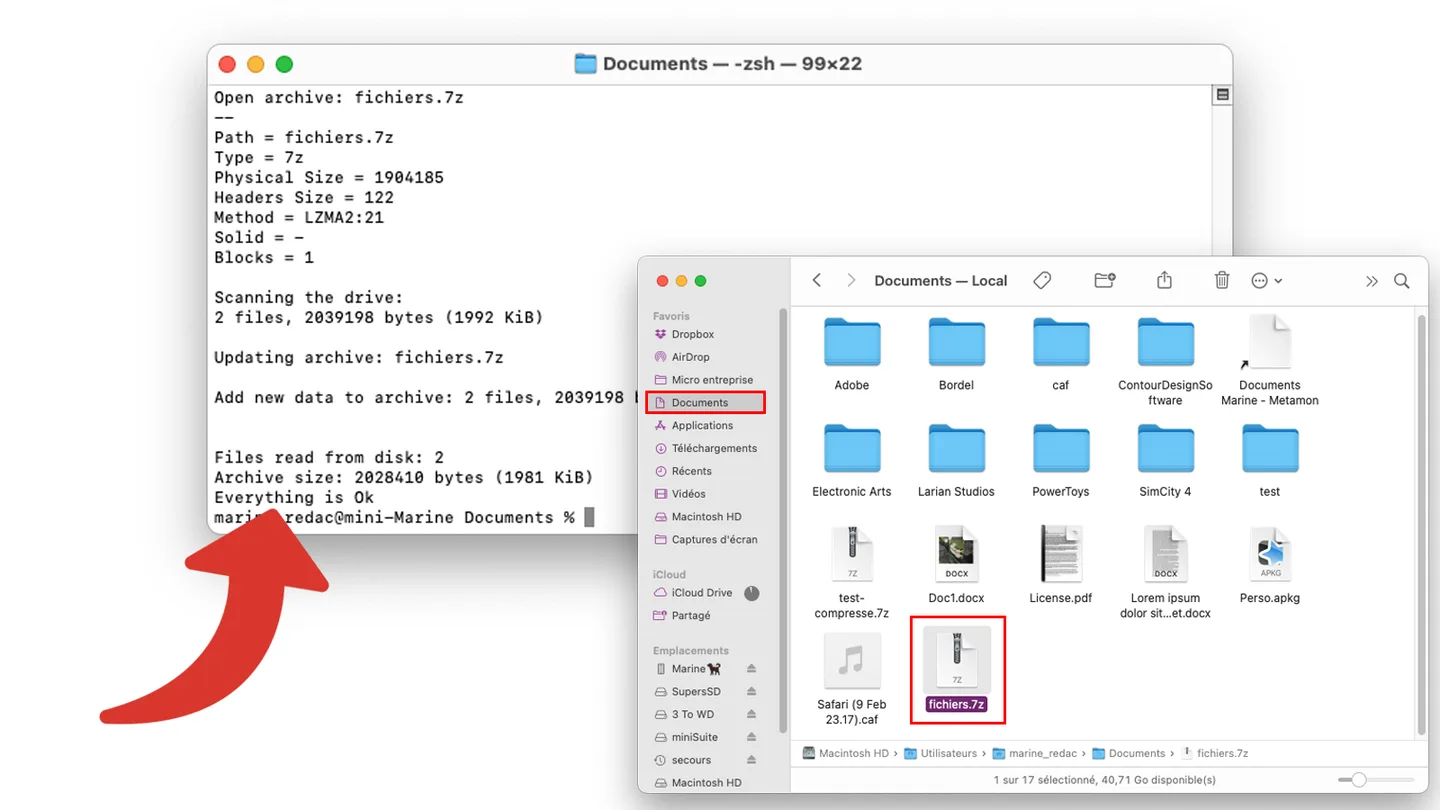
Task: Select the SimCity 4 folder
Action: [x=1165, y=461]
